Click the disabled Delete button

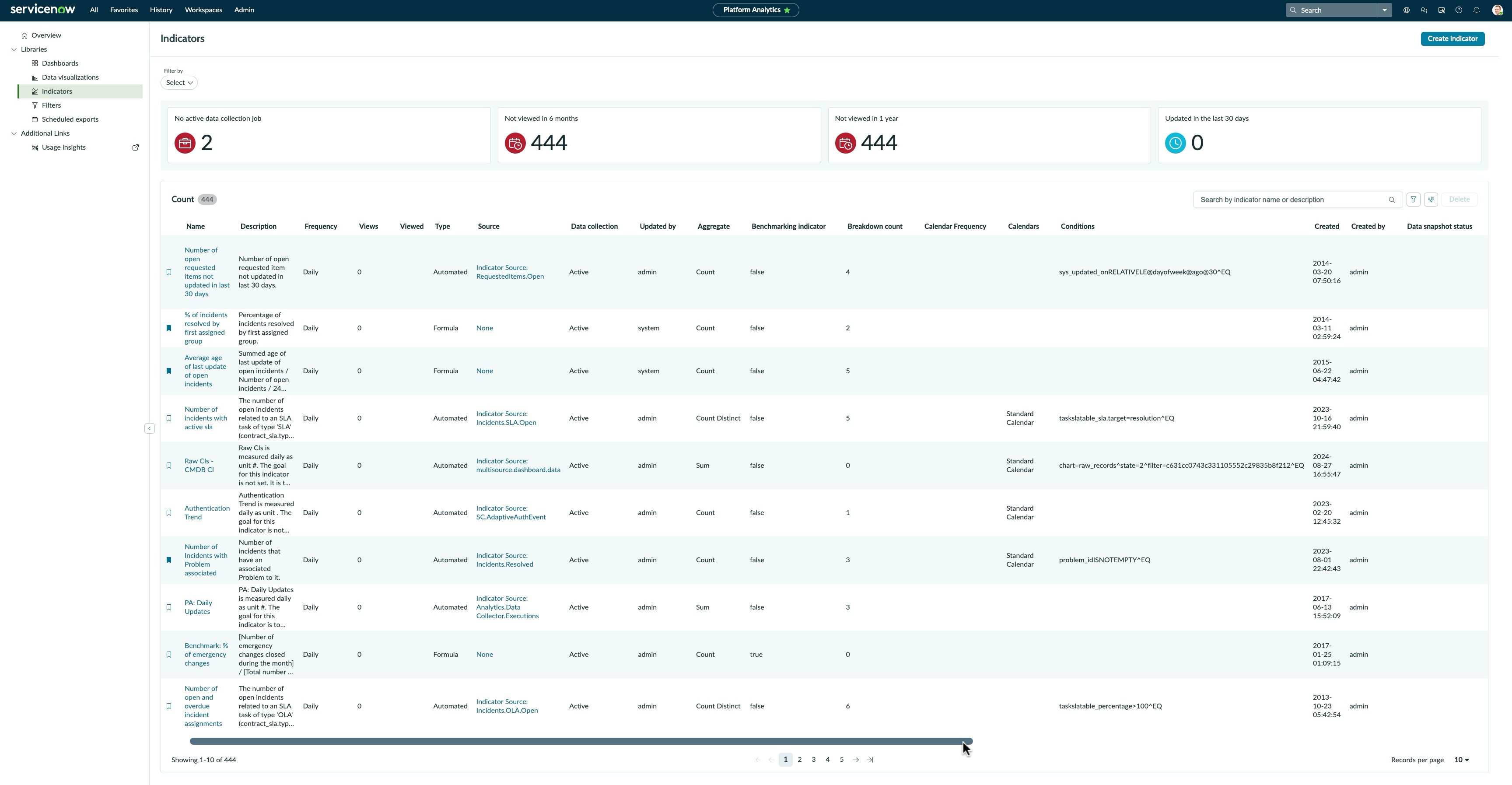point(1459,200)
